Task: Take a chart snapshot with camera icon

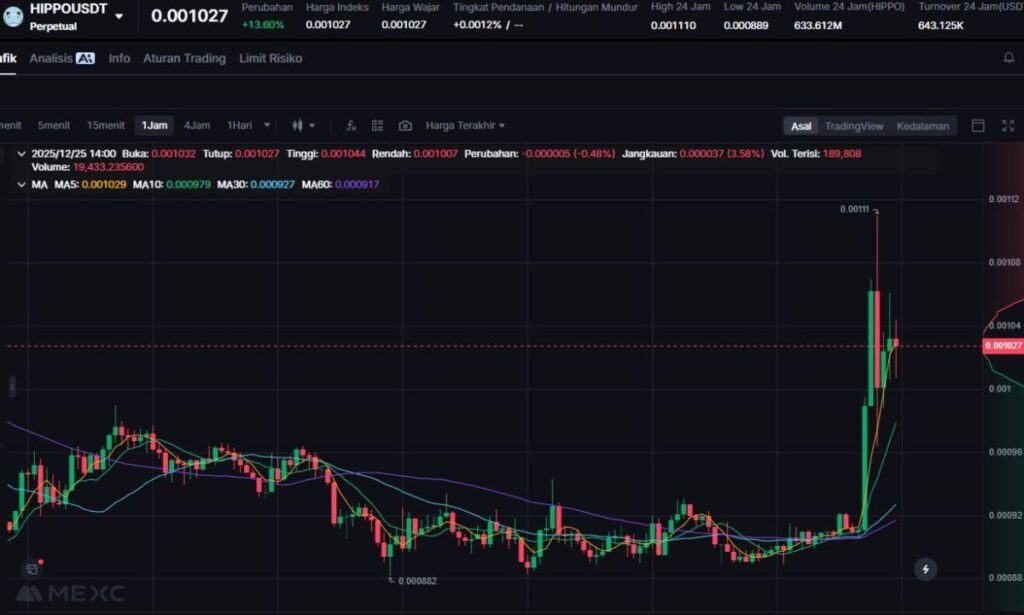Action: point(405,126)
